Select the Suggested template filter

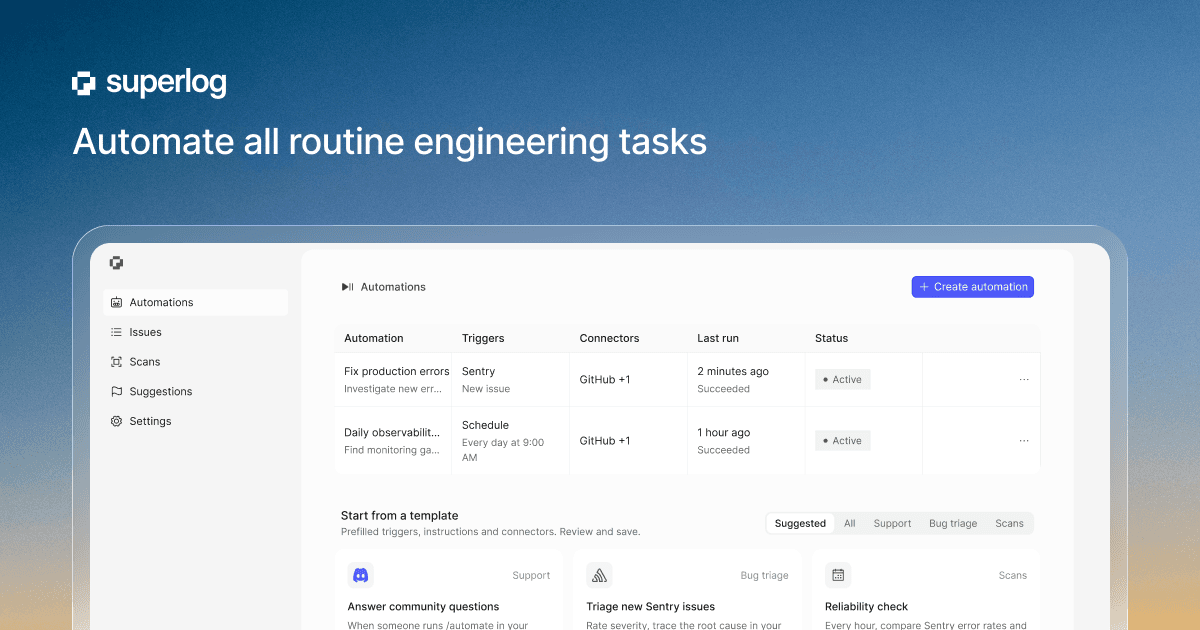click(800, 523)
